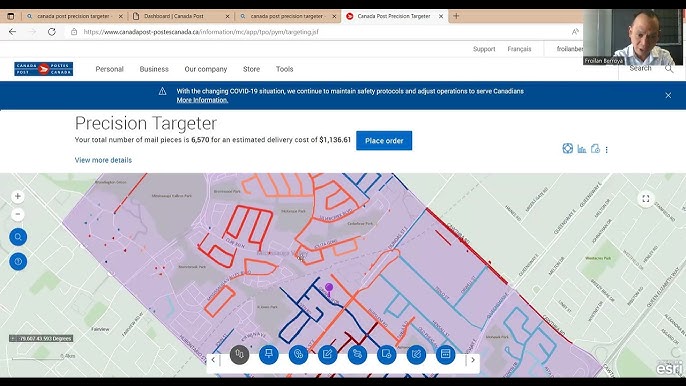This screenshot has width=686, height=386.
Task: Open the three-dot more options menu
Action: [x=606, y=150]
